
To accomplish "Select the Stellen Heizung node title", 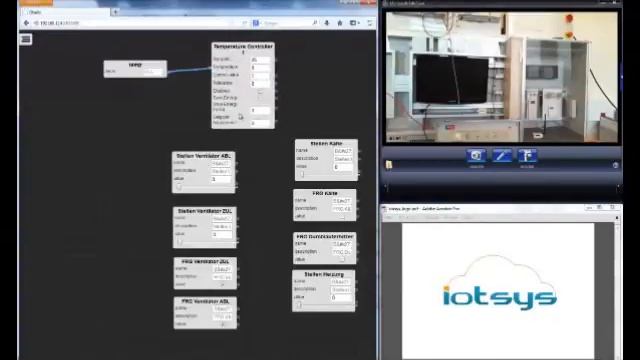I will tap(324, 275).
